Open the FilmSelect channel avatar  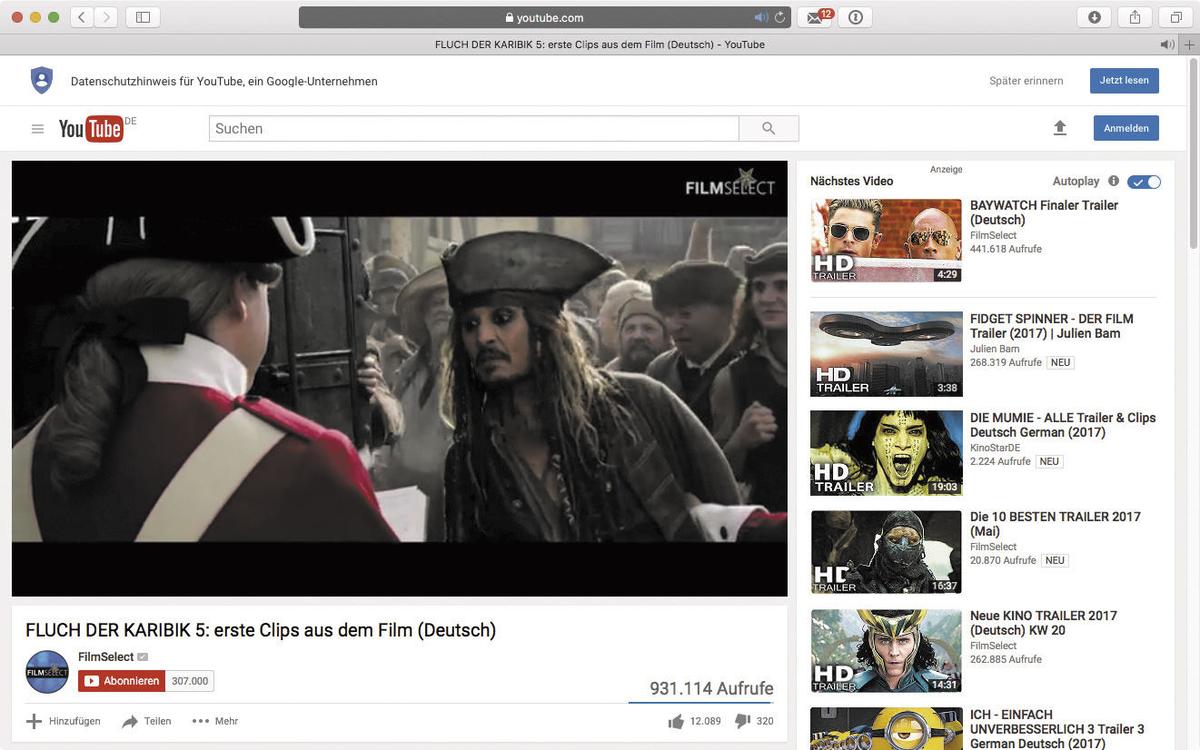coord(47,672)
